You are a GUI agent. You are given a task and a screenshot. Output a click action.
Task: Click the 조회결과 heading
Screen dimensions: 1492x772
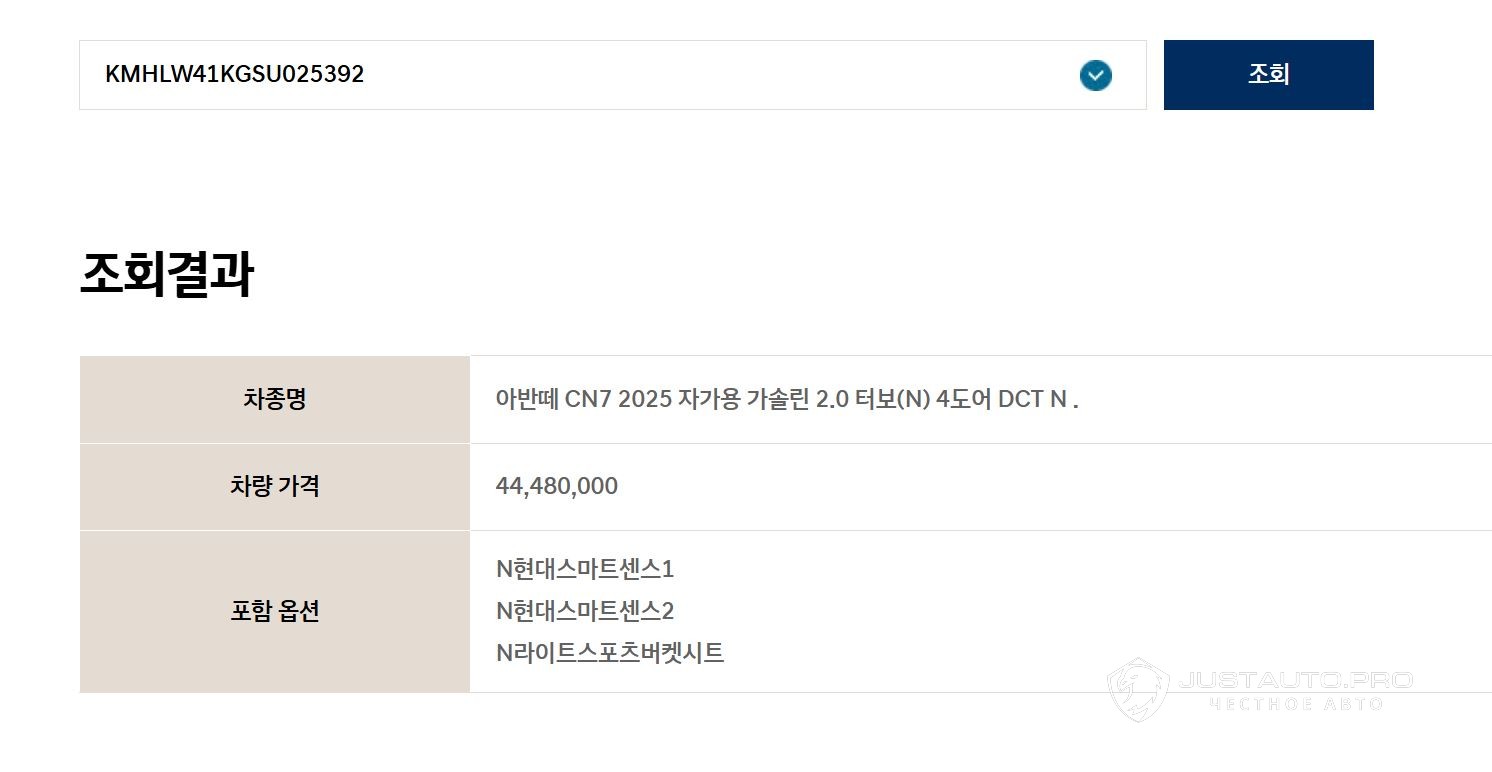pyautogui.click(x=166, y=275)
